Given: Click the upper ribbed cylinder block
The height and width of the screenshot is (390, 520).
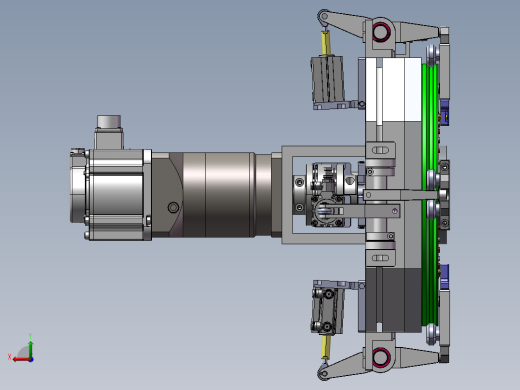Looking at the screenshot, I should coord(327,79).
